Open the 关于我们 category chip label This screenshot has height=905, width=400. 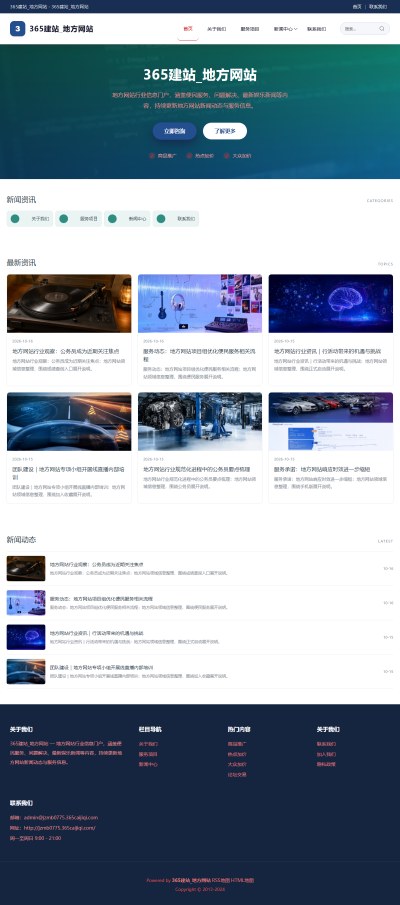(x=40, y=219)
